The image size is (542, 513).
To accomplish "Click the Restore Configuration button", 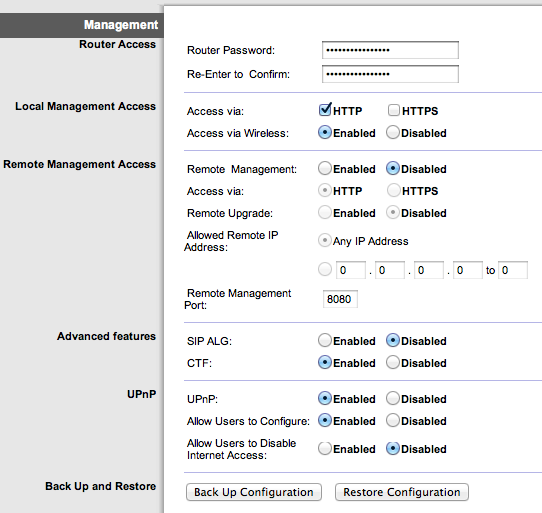I will (402, 492).
